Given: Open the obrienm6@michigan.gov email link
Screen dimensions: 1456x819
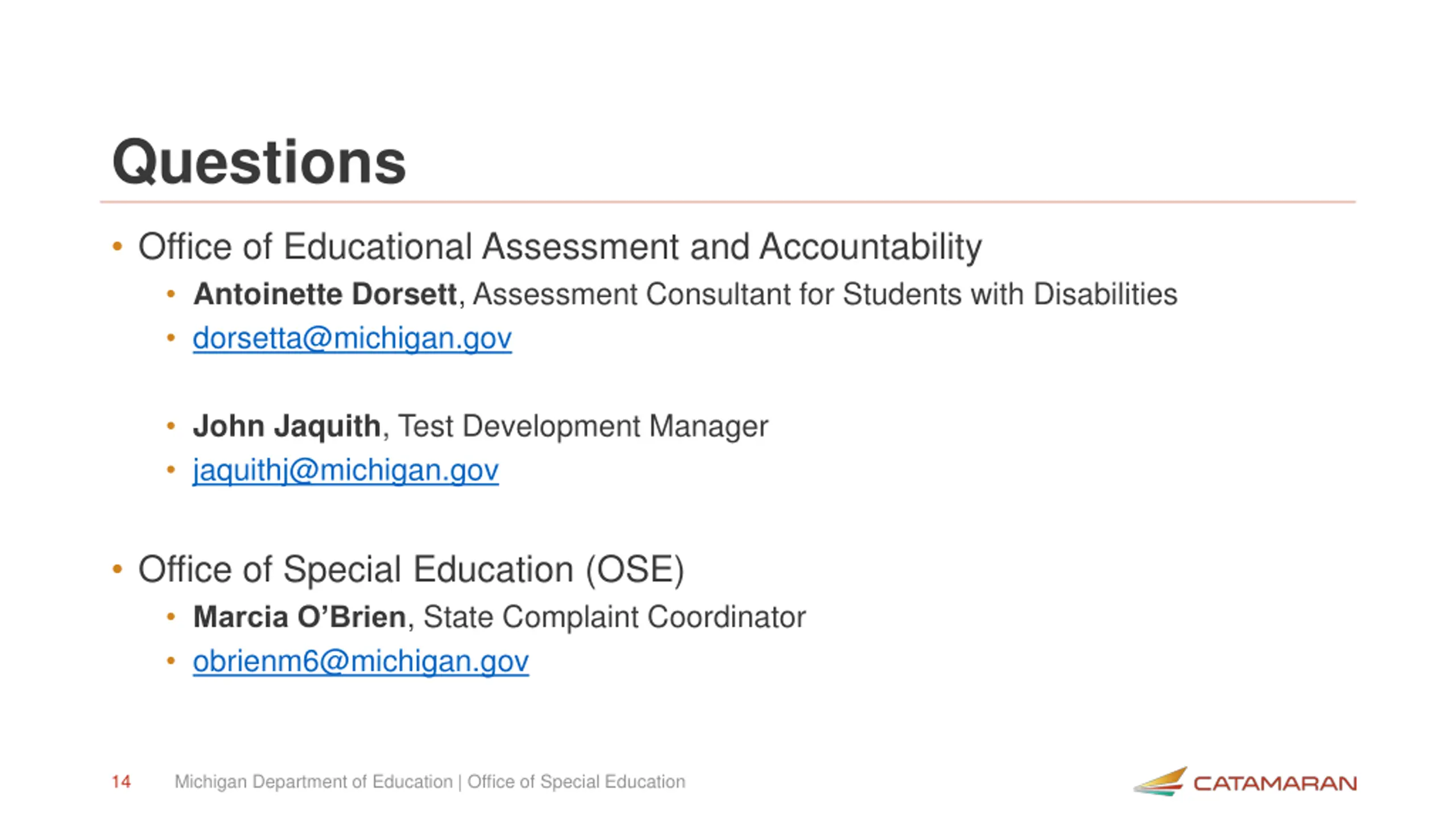Looking at the screenshot, I should click(361, 661).
